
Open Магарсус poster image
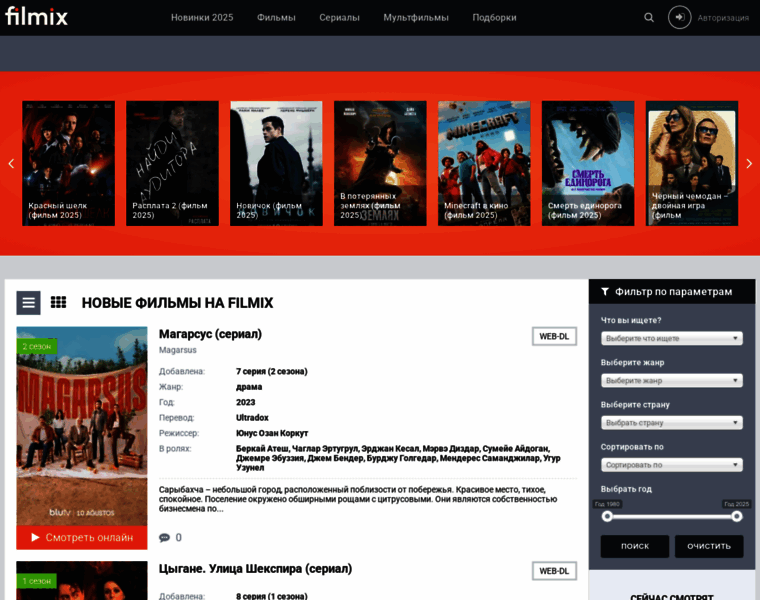82,426
